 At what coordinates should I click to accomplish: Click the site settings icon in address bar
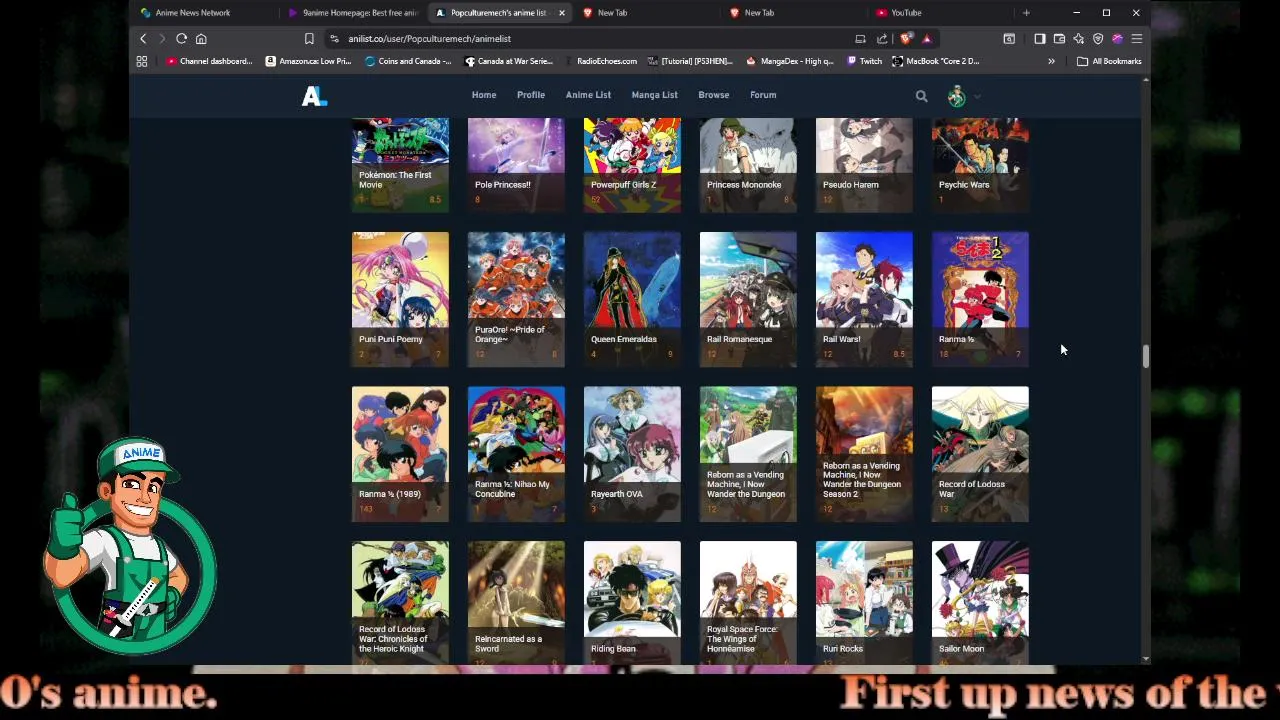click(334, 39)
